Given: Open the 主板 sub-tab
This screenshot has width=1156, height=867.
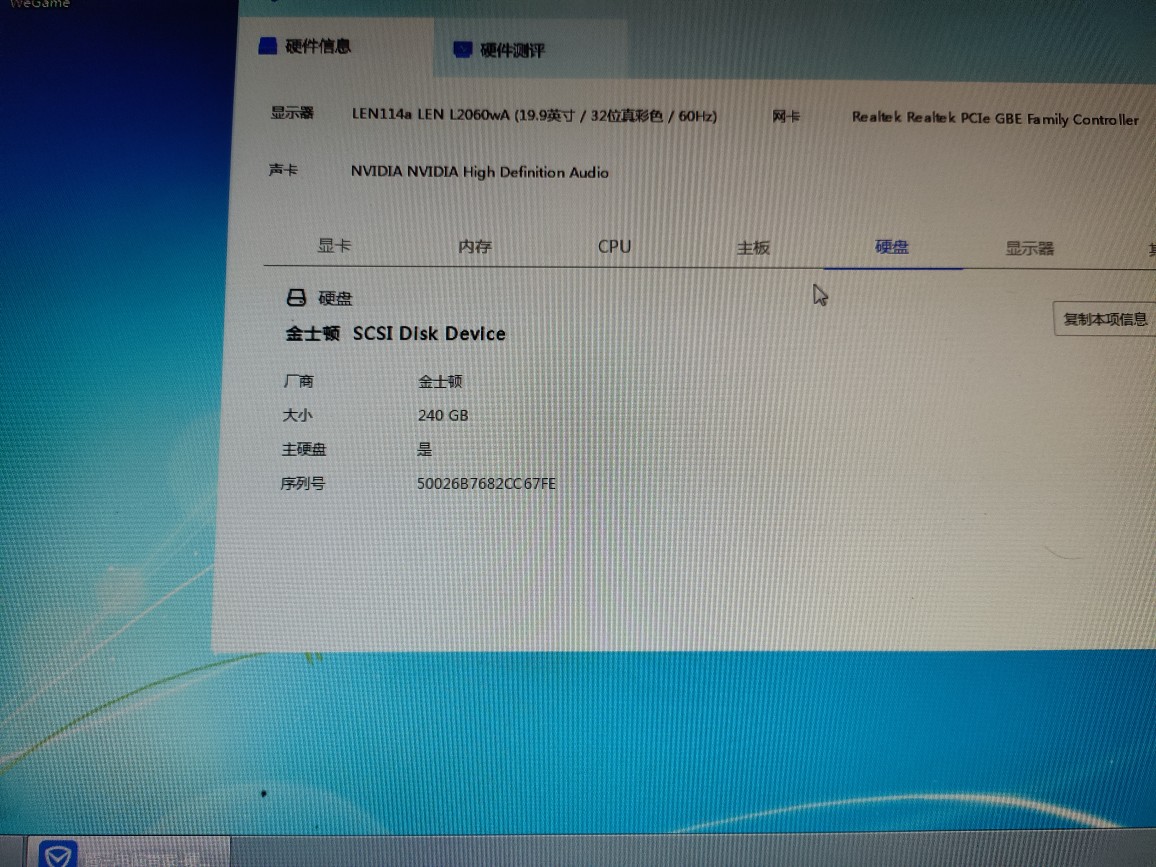Looking at the screenshot, I should click(x=753, y=247).
